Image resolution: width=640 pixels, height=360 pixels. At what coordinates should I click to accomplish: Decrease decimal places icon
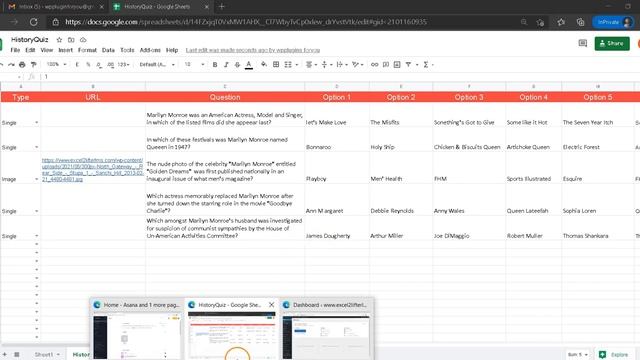coord(99,64)
